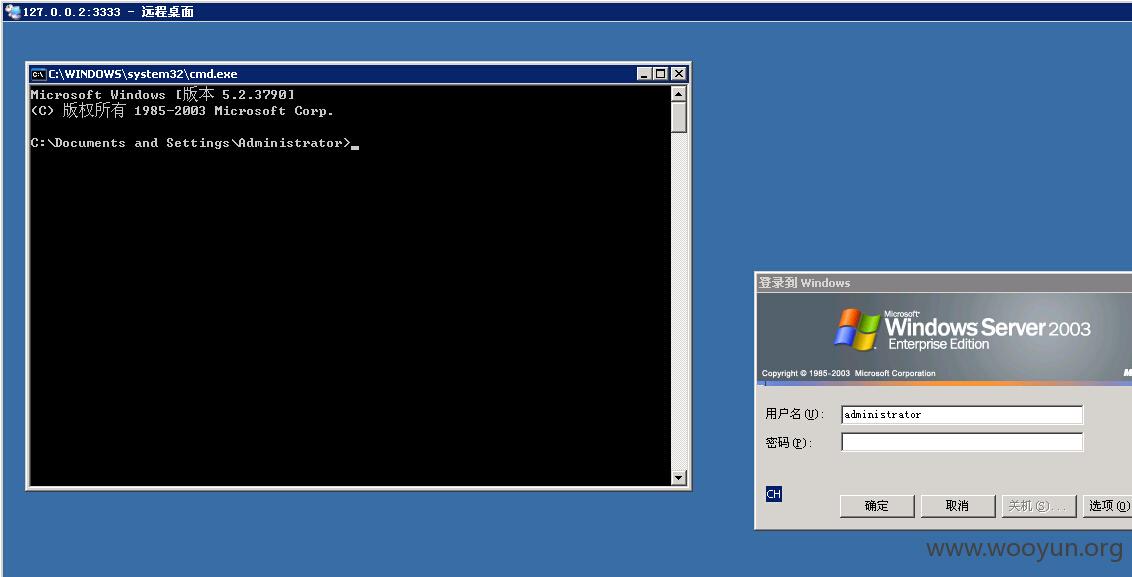Minimize the cmd.exe window
The image size is (1132, 577).
tap(645, 74)
